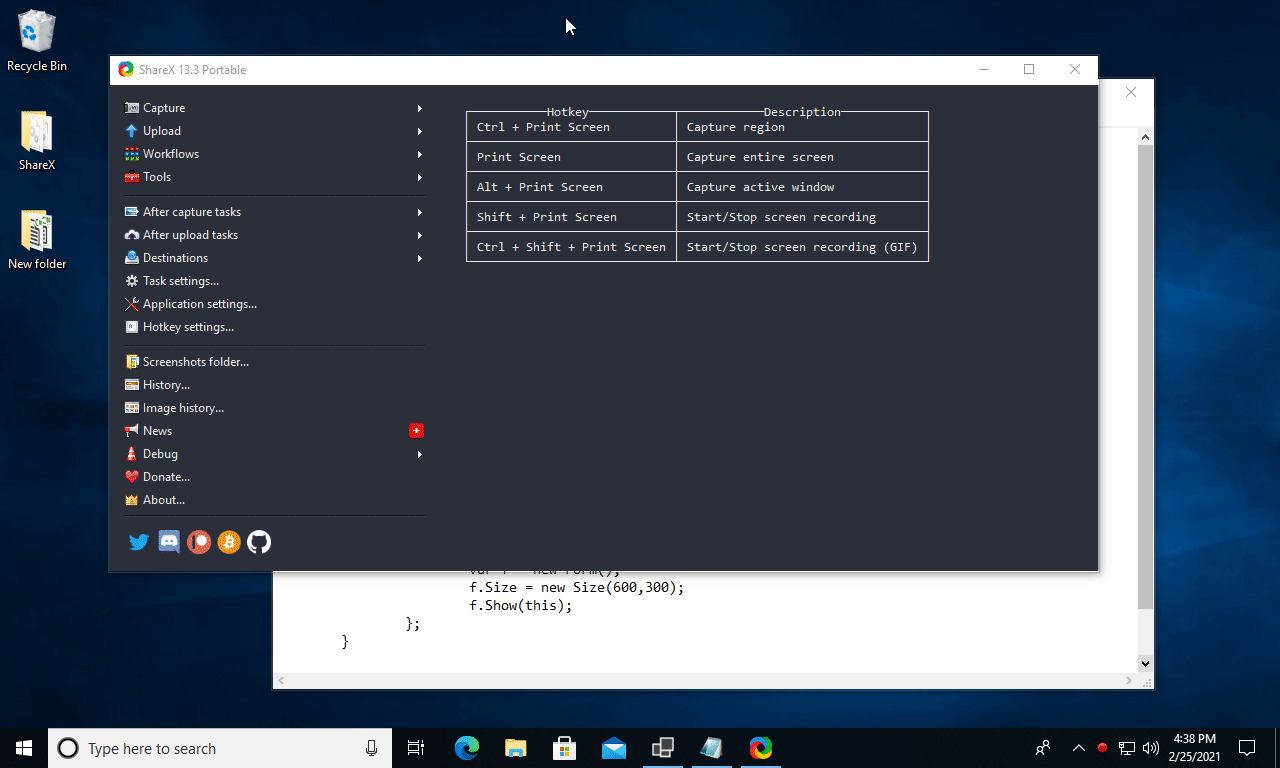
Task: Open the GitHub repository icon
Action: click(259, 541)
